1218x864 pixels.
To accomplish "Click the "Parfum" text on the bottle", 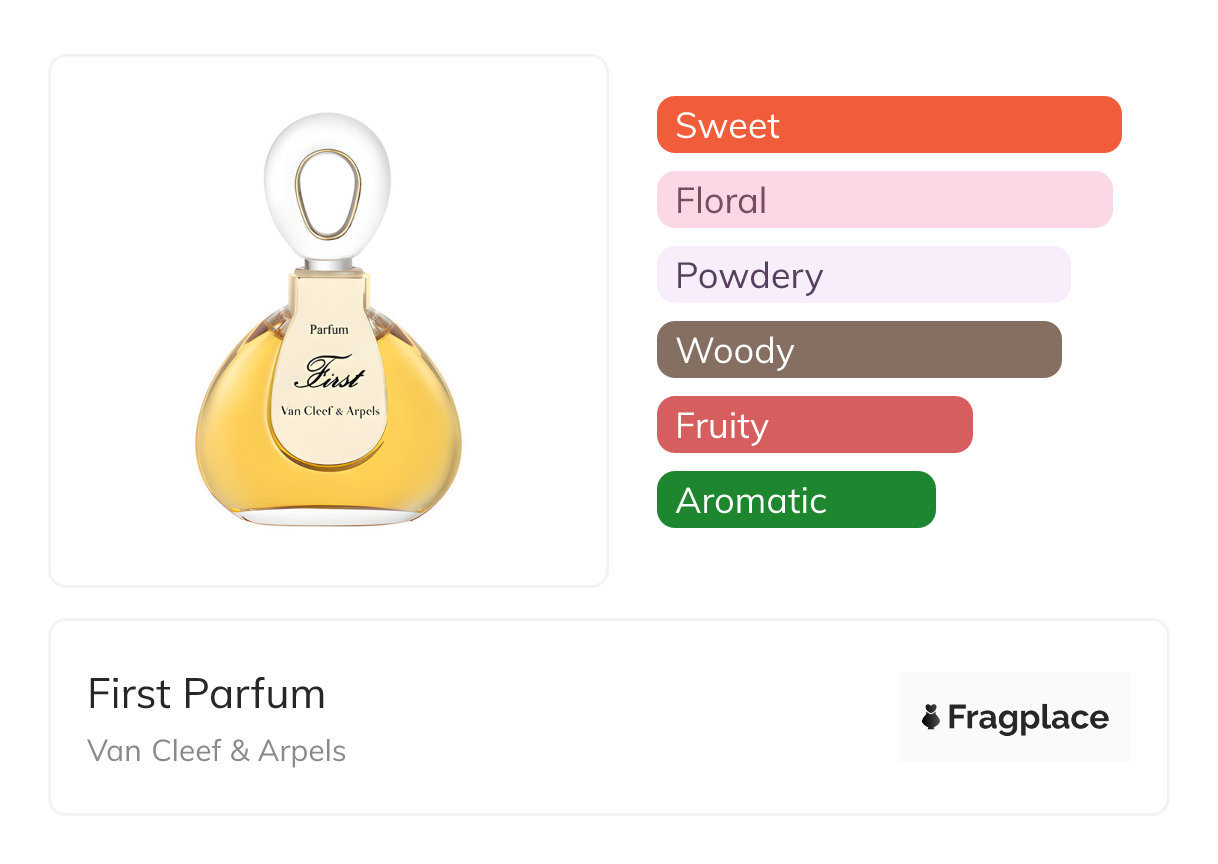I will click(x=329, y=329).
